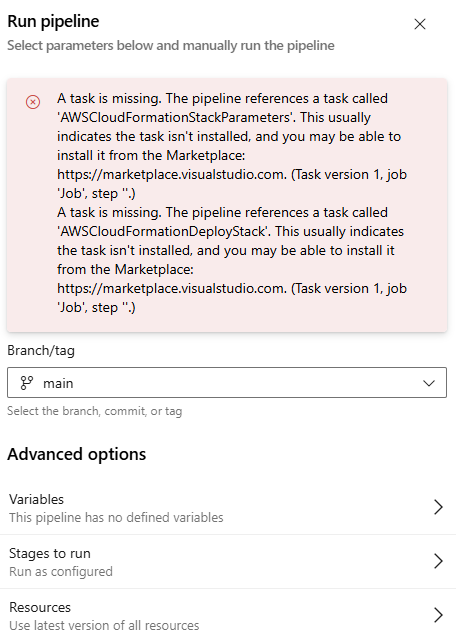The width and height of the screenshot is (456, 642).
Task: Click 'Select the branch, commit, or tag' hint
Action: 95,411
